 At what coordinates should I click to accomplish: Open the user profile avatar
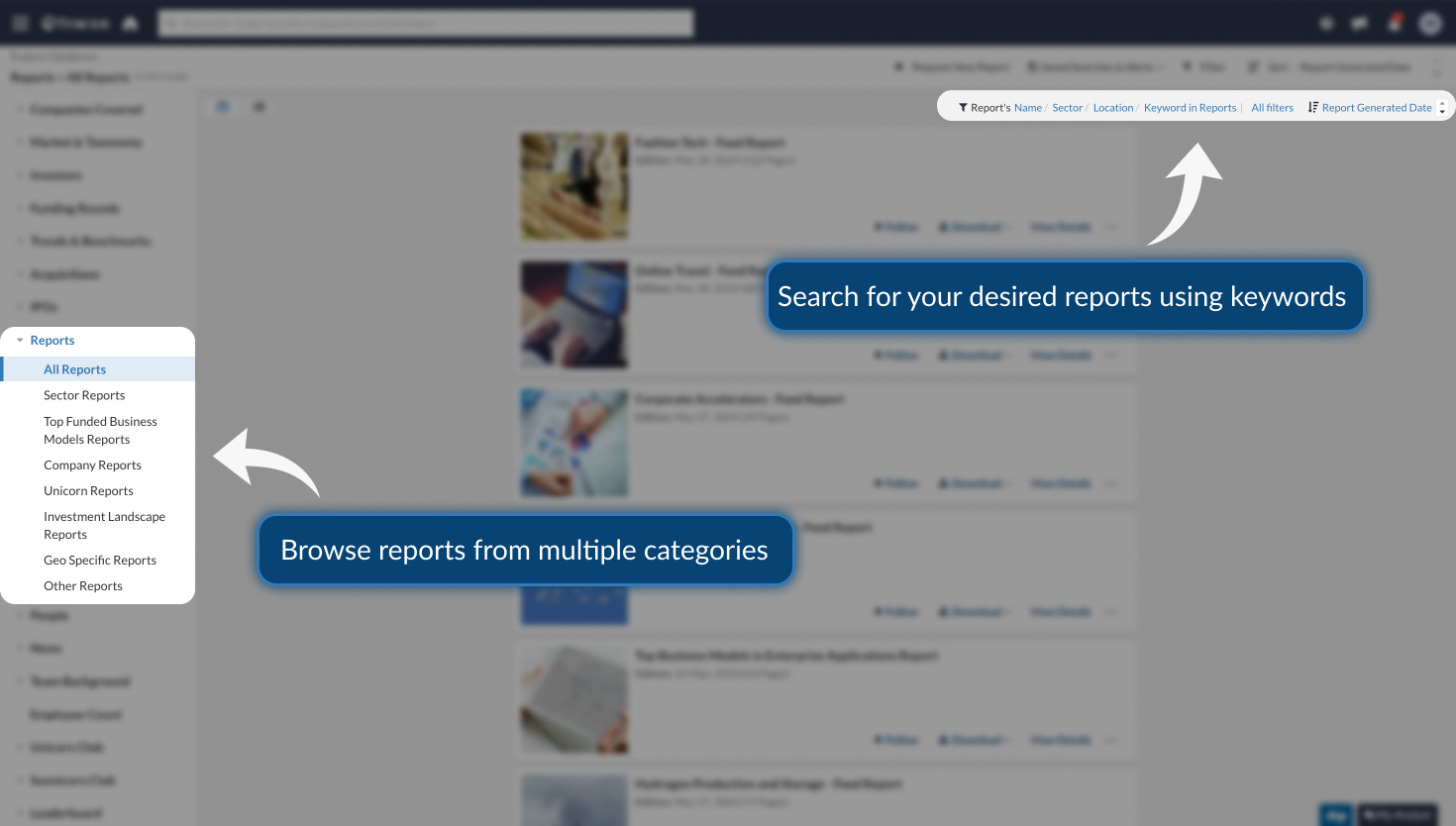point(1429,23)
